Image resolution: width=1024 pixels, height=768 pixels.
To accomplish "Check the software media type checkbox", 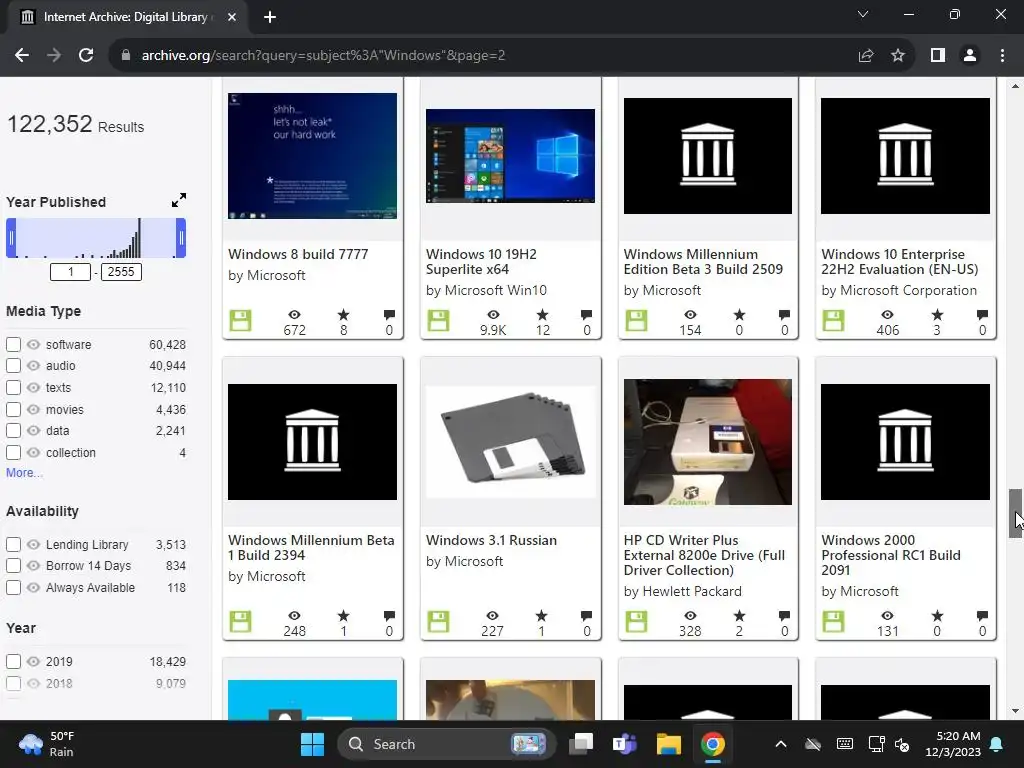I will pyautogui.click(x=13, y=344).
